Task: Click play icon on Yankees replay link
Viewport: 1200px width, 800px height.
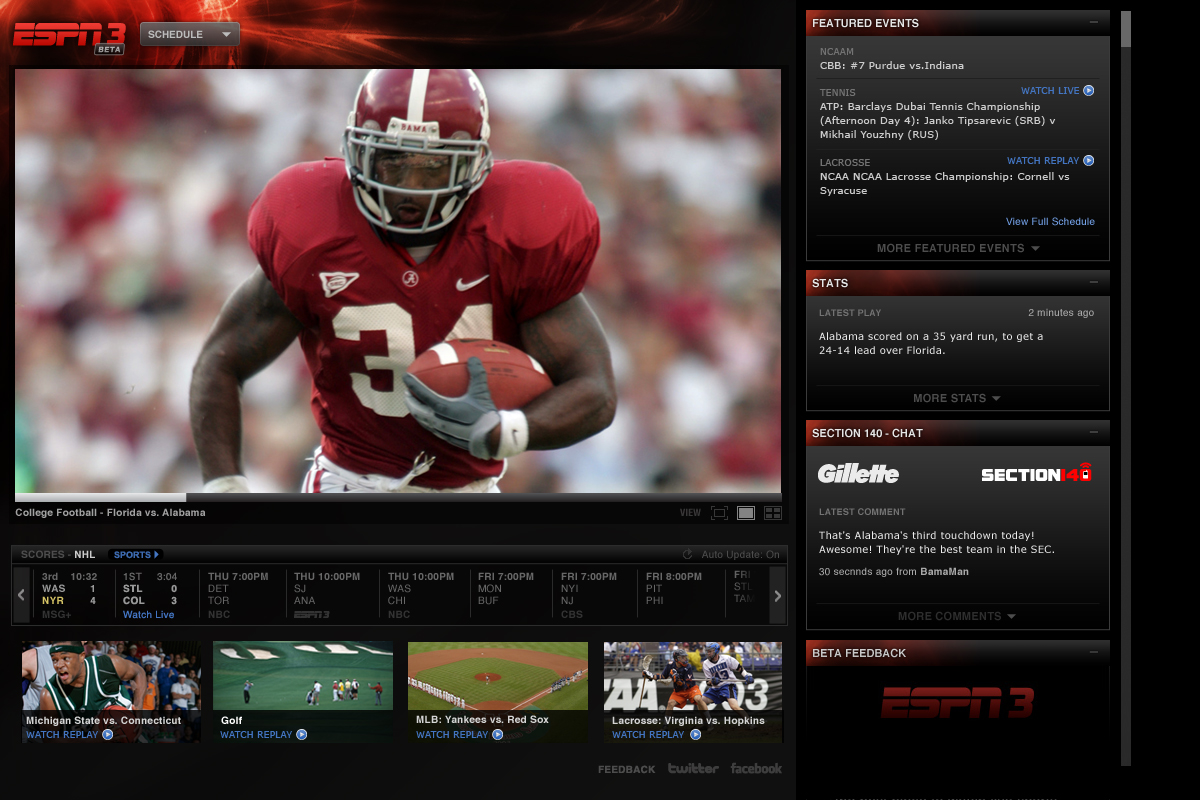Action: [497, 734]
